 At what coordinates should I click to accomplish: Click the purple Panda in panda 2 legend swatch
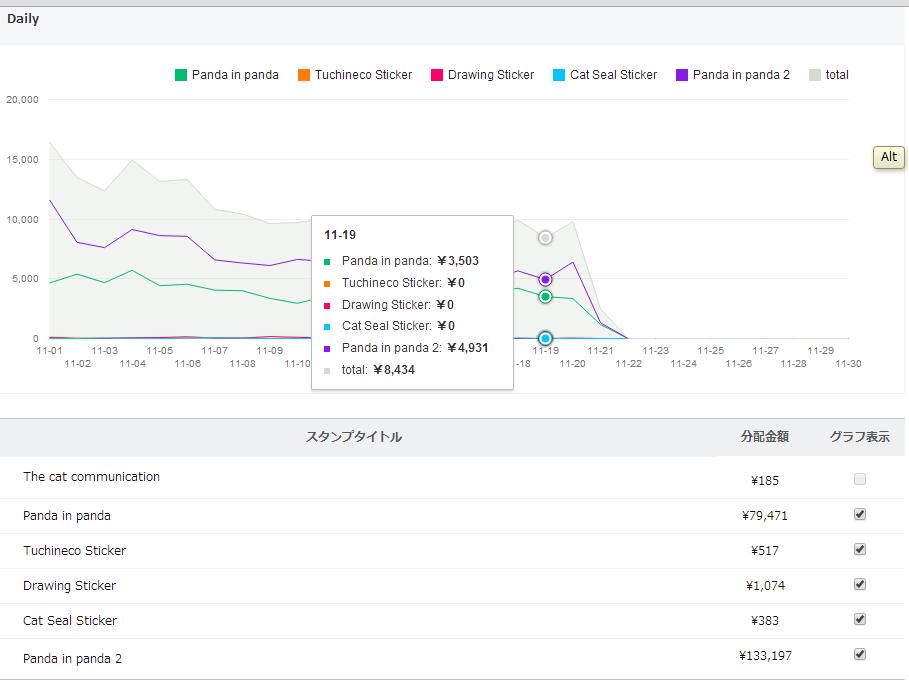tap(682, 75)
